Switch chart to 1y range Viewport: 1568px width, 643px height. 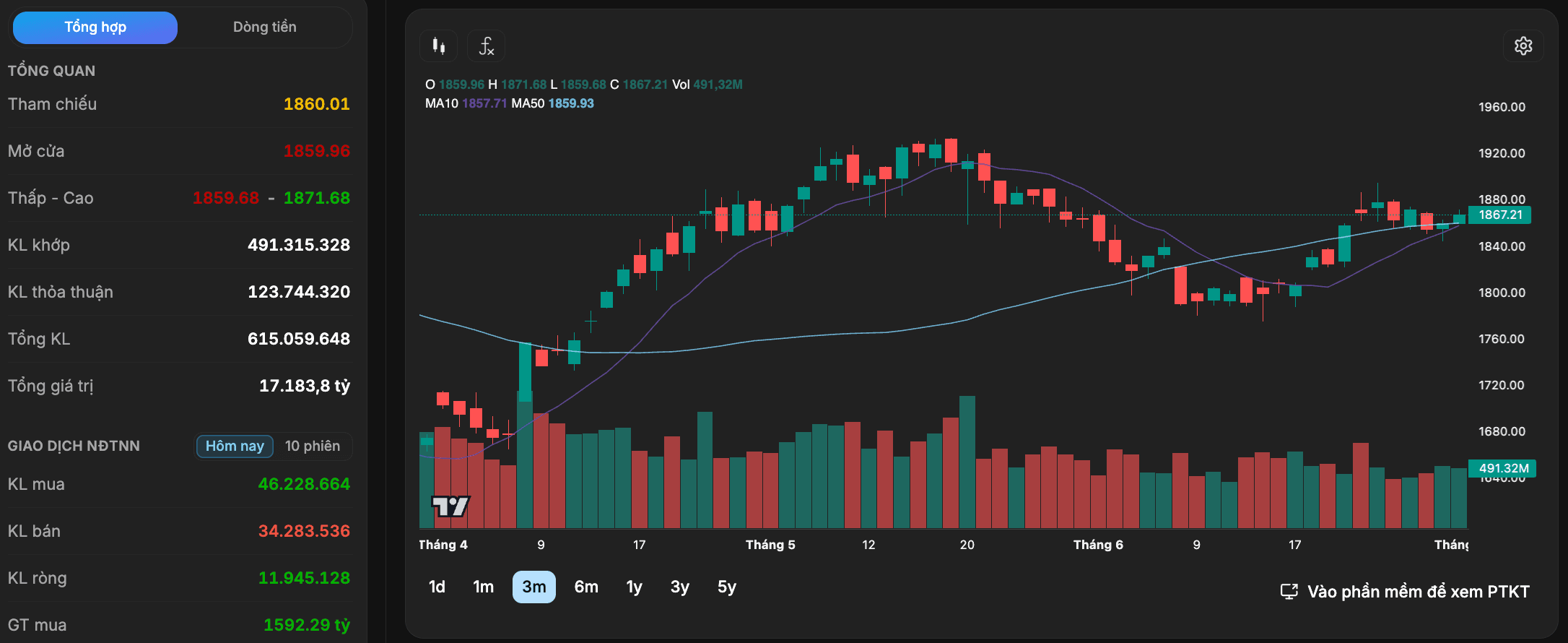[635, 587]
